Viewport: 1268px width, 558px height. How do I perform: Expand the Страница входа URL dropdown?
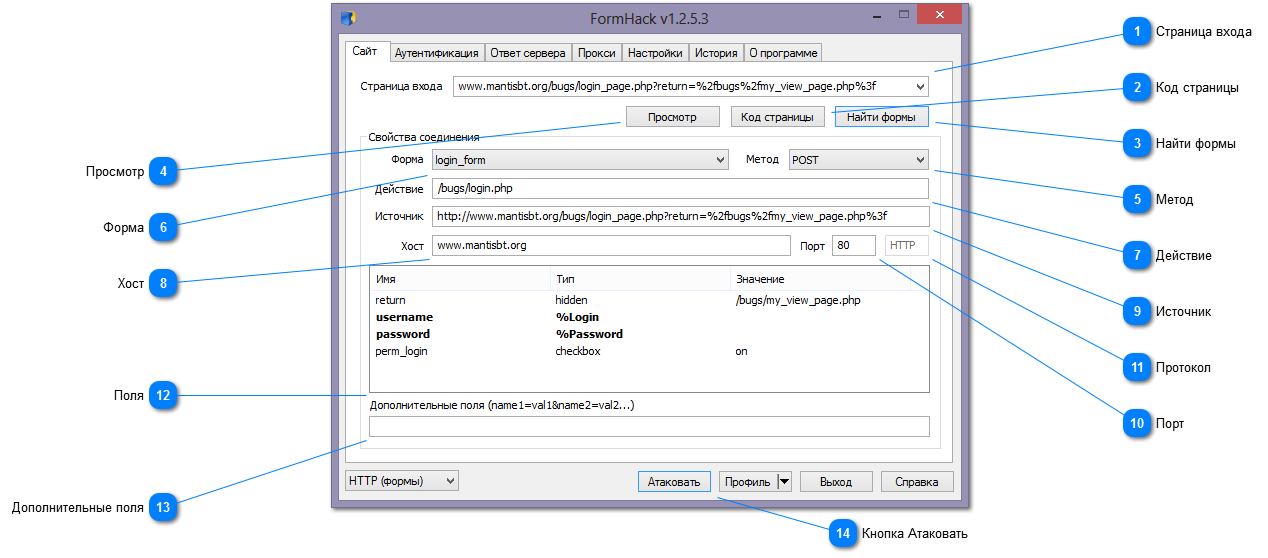920,87
